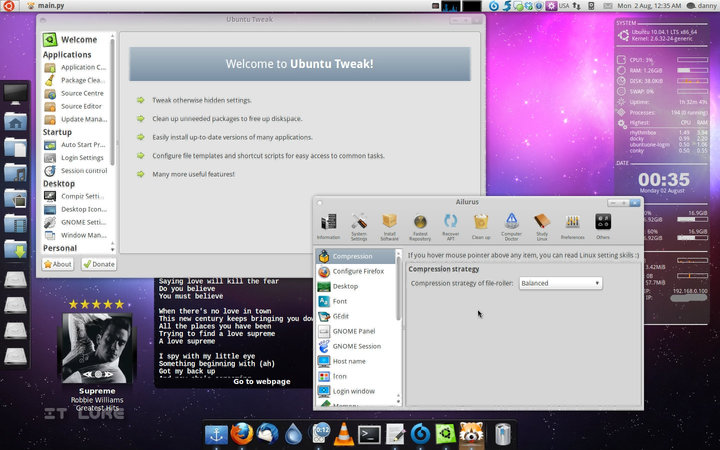Select Compression in Ailurus settings list

tap(355, 256)
